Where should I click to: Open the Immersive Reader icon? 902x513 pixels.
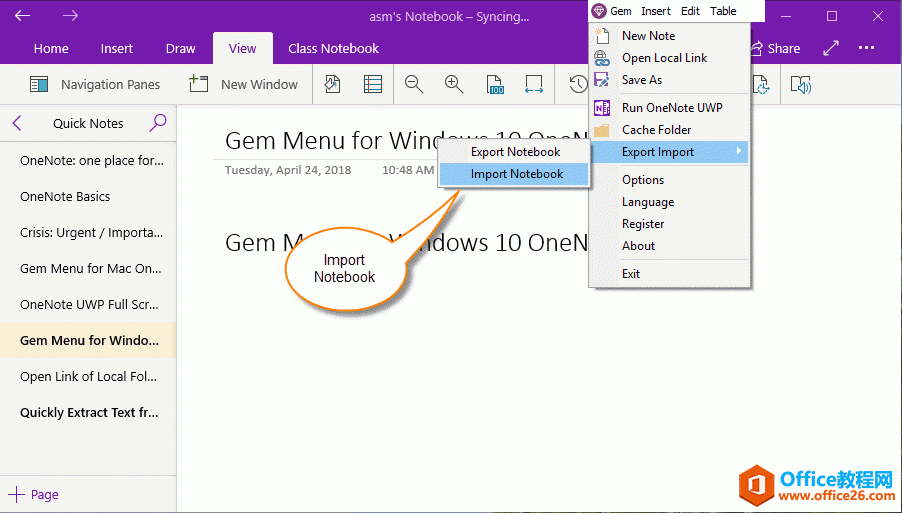point(801,85)
